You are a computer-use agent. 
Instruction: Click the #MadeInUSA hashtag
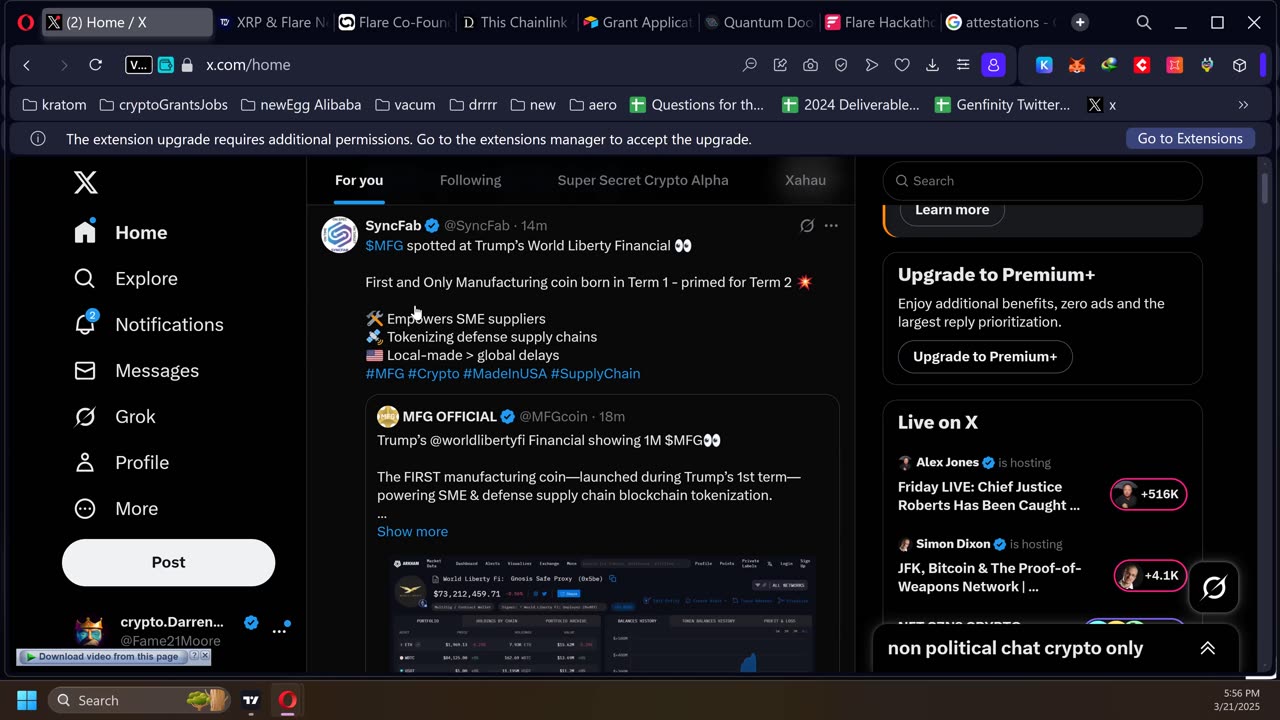coord(505,373)
